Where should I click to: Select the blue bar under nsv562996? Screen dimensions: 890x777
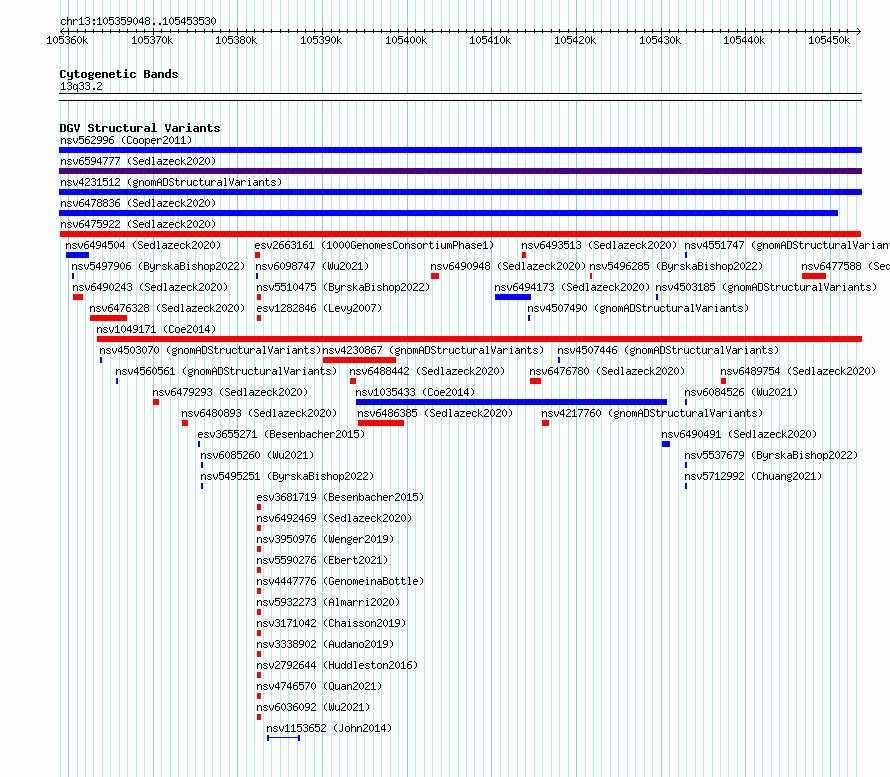click(x=460, y=150)
